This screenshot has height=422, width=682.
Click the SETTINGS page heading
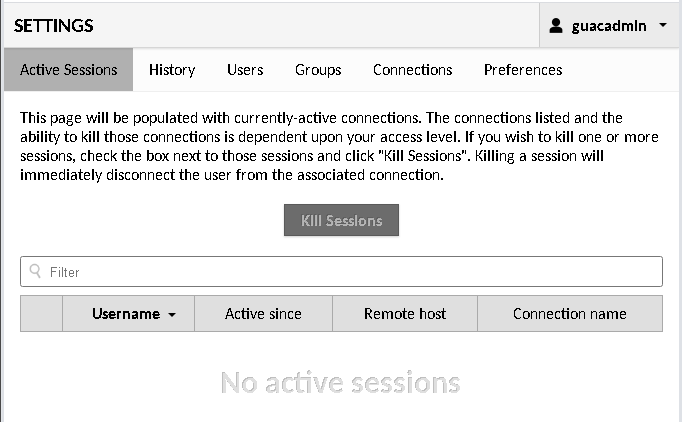pos(53,26)
